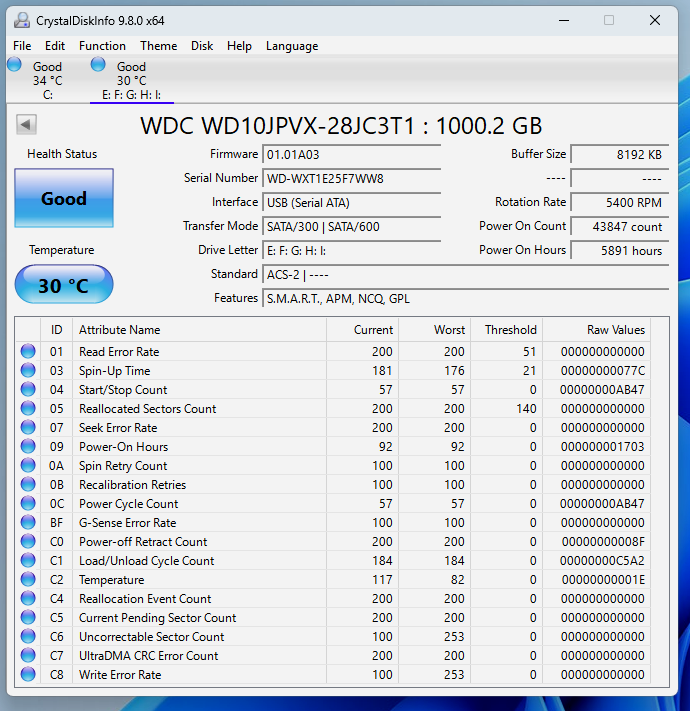Click raw value 0000000077C in Spin-Up Time row
Screen dimensions: 690x711
603,370
